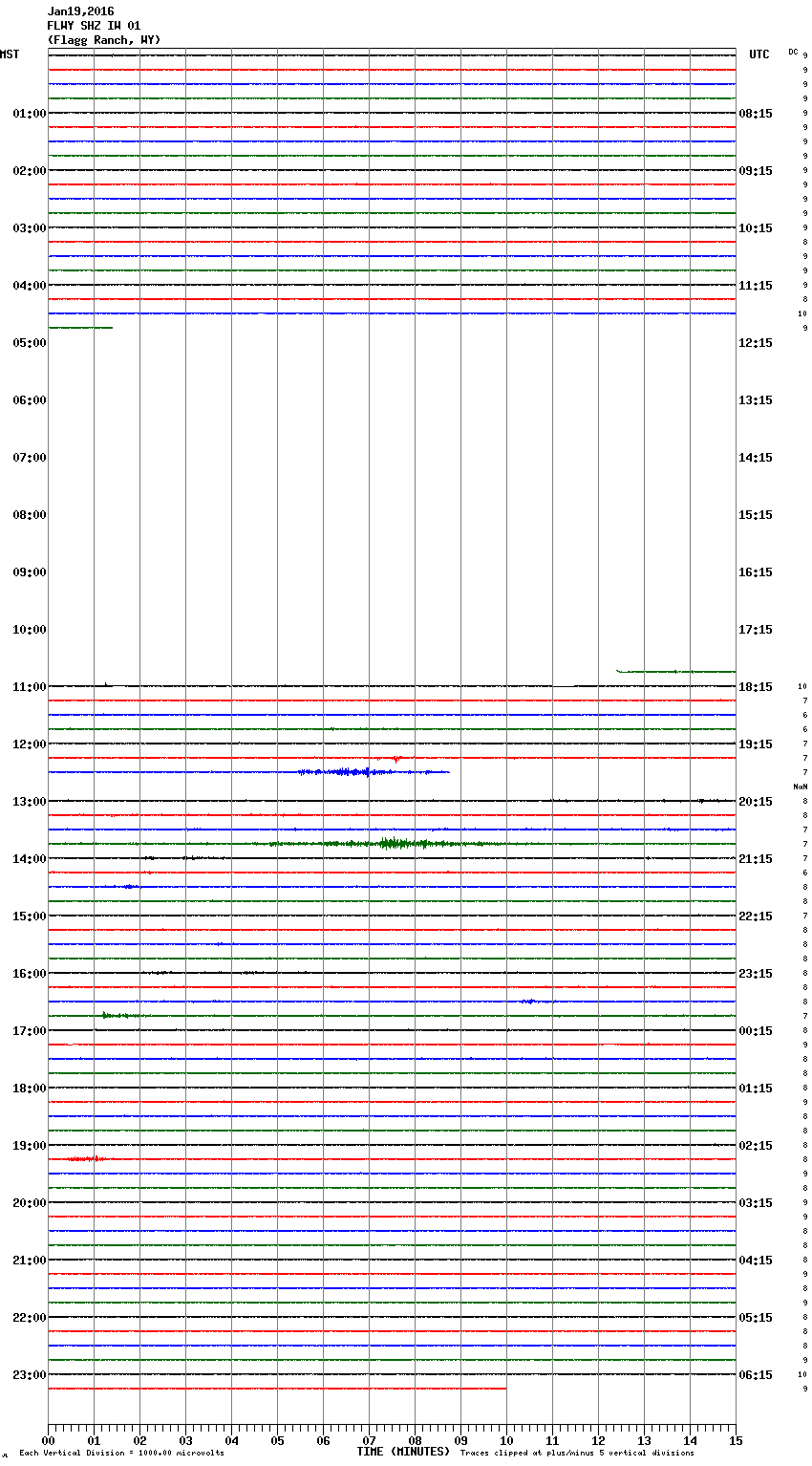Click the 08:15 UTC time label
This screenshot has height=1466, width=812.
tap(756, 114)
